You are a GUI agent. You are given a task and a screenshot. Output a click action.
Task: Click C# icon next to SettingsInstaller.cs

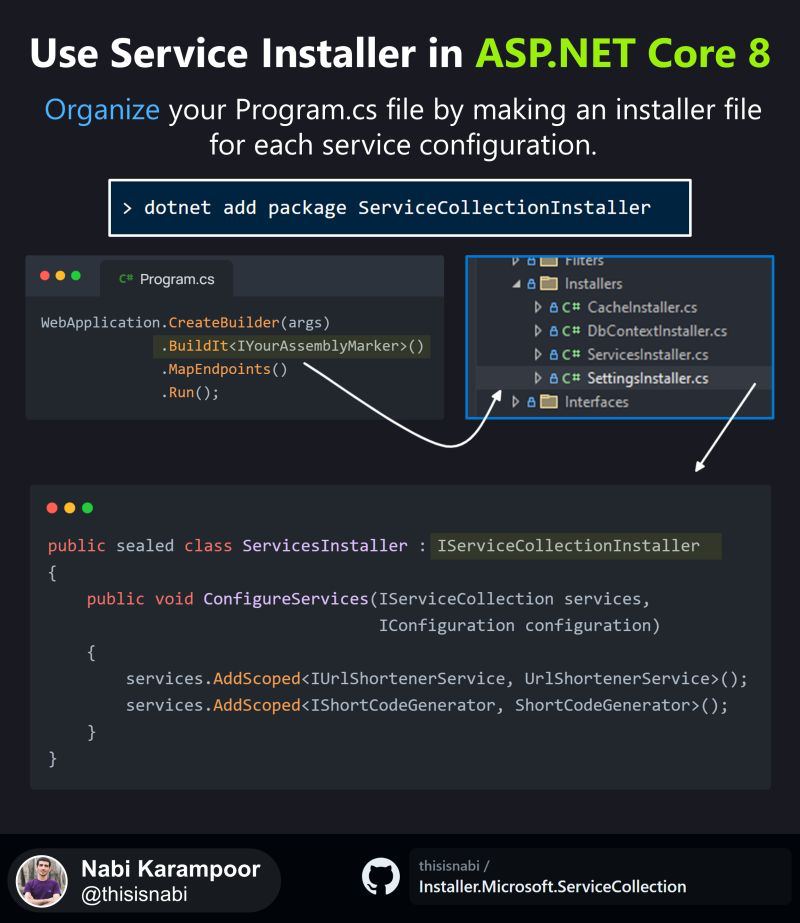[x=571, y=378]
